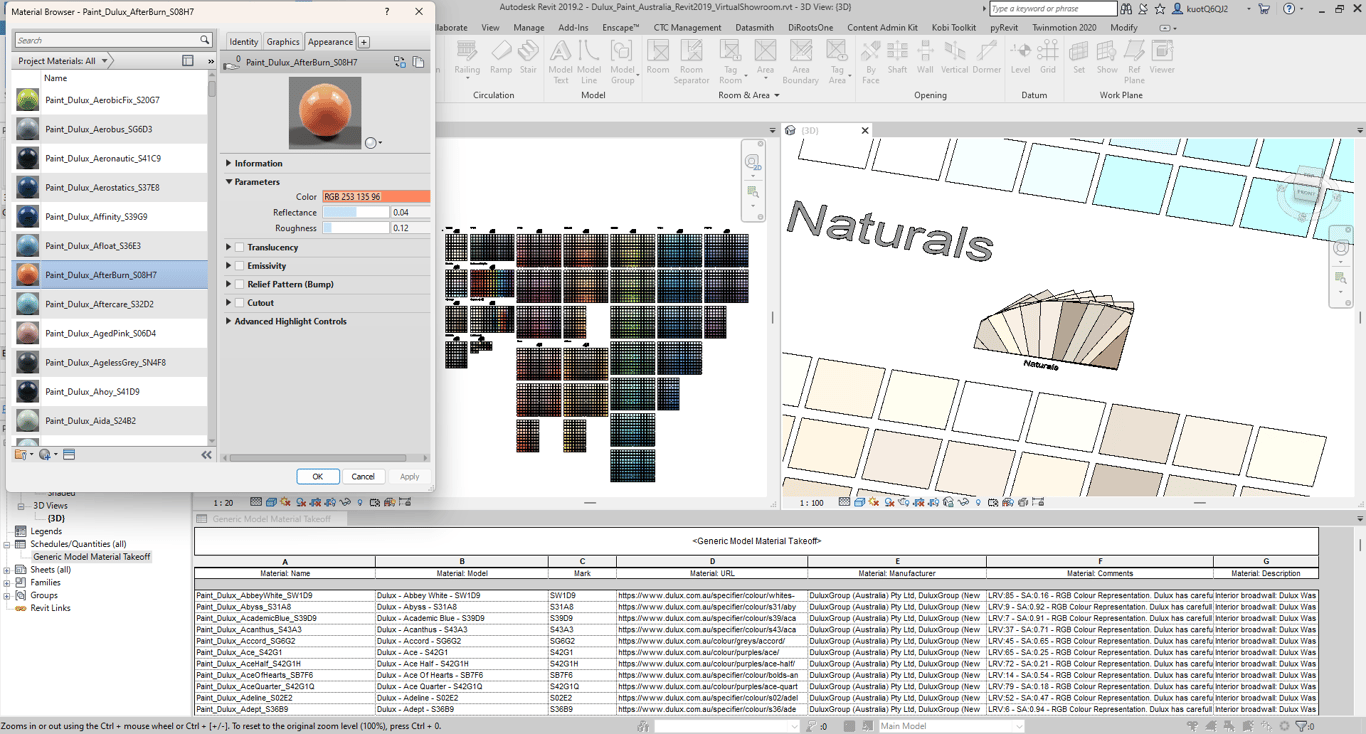Image resolution: width=1366 pixels, height=734 pixels.
Task: Click the search magnifier in Material Browser
Action: click(205, 41)
